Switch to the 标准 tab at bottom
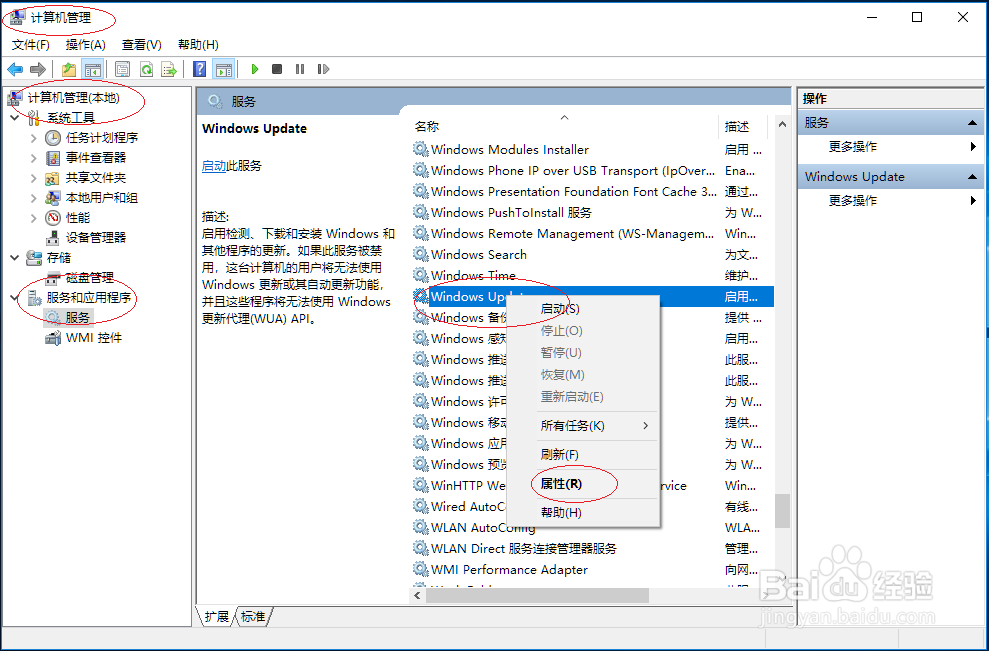This screenshot has width=989, height=651. [252, 616]
